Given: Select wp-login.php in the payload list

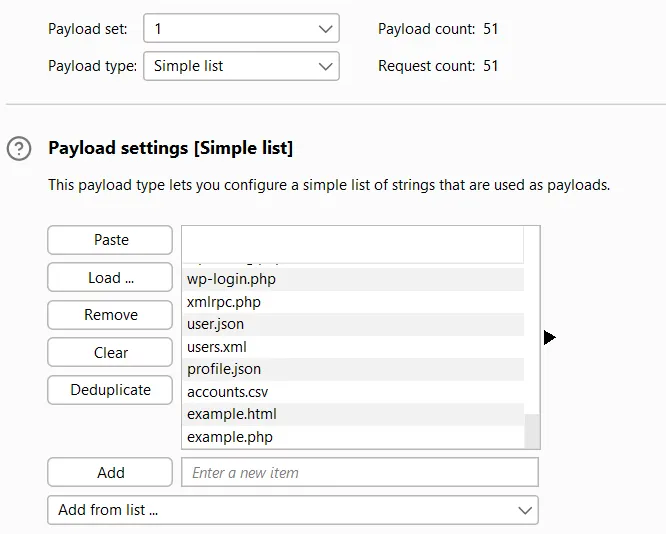Looking at the screenshot, I should [231, 279].
